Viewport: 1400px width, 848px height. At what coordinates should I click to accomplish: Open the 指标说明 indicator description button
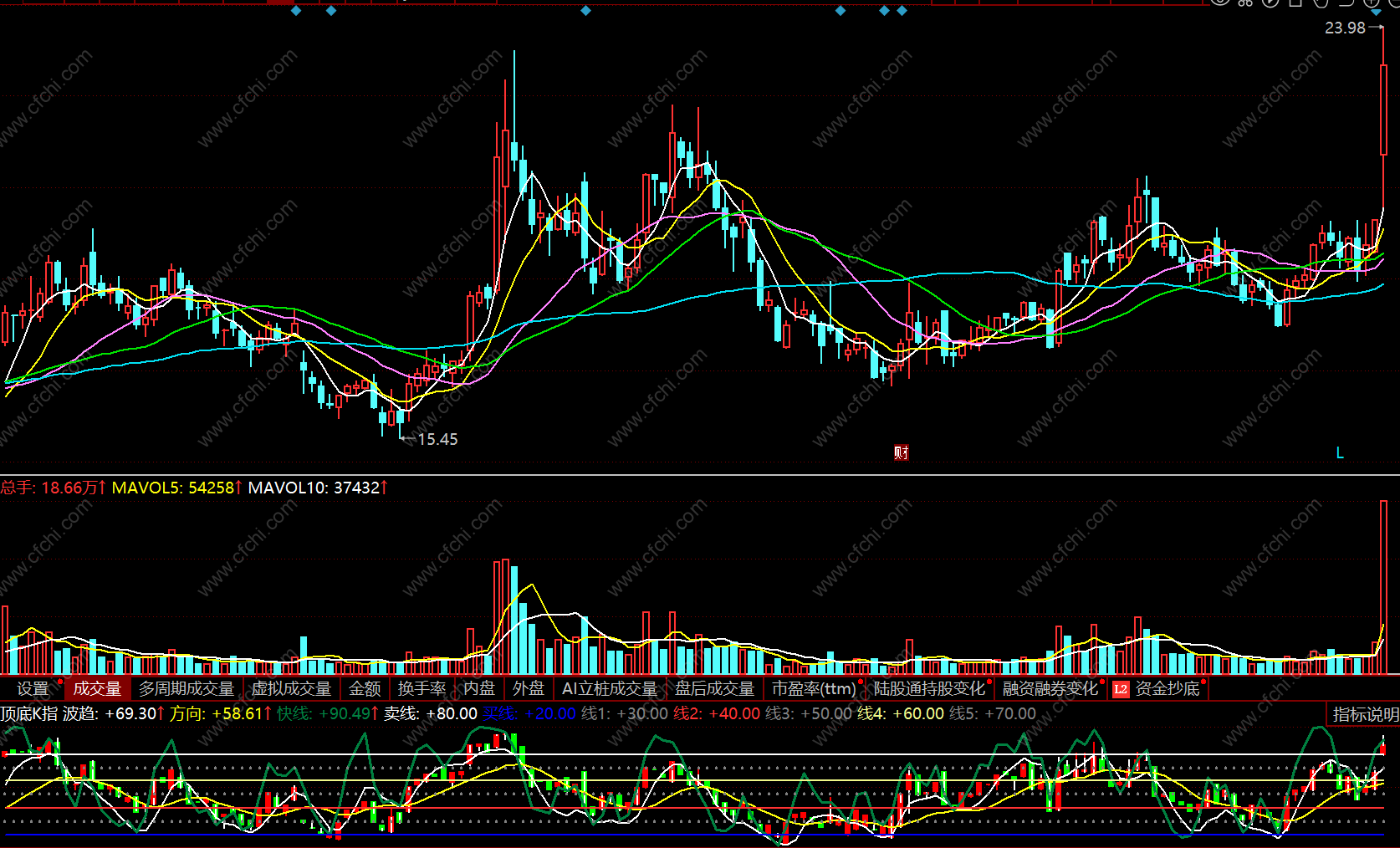1365,714
